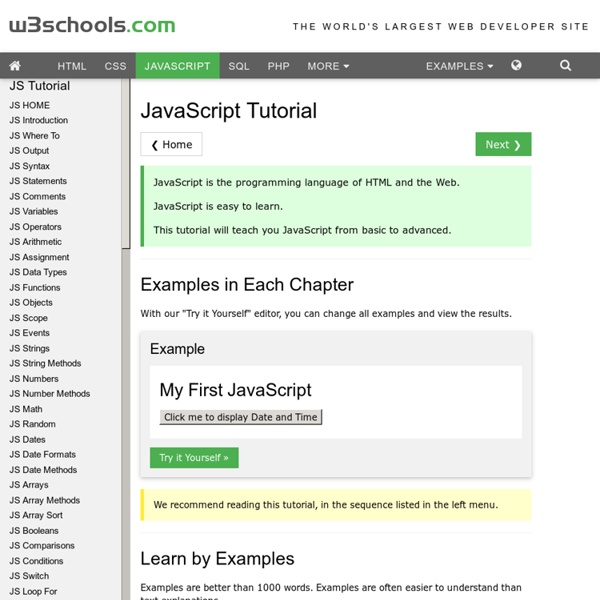600x600 pixels.
Task: Switch to the HTML tab
Action: tap(72, 66)
